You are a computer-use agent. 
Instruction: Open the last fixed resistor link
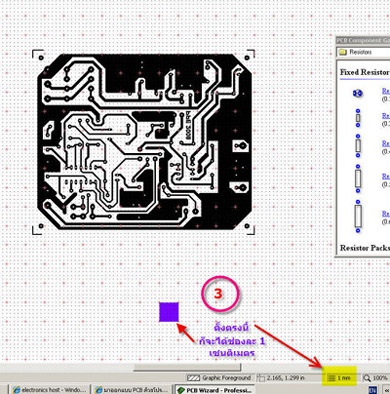pyautogui.click(x=386, y=213)
